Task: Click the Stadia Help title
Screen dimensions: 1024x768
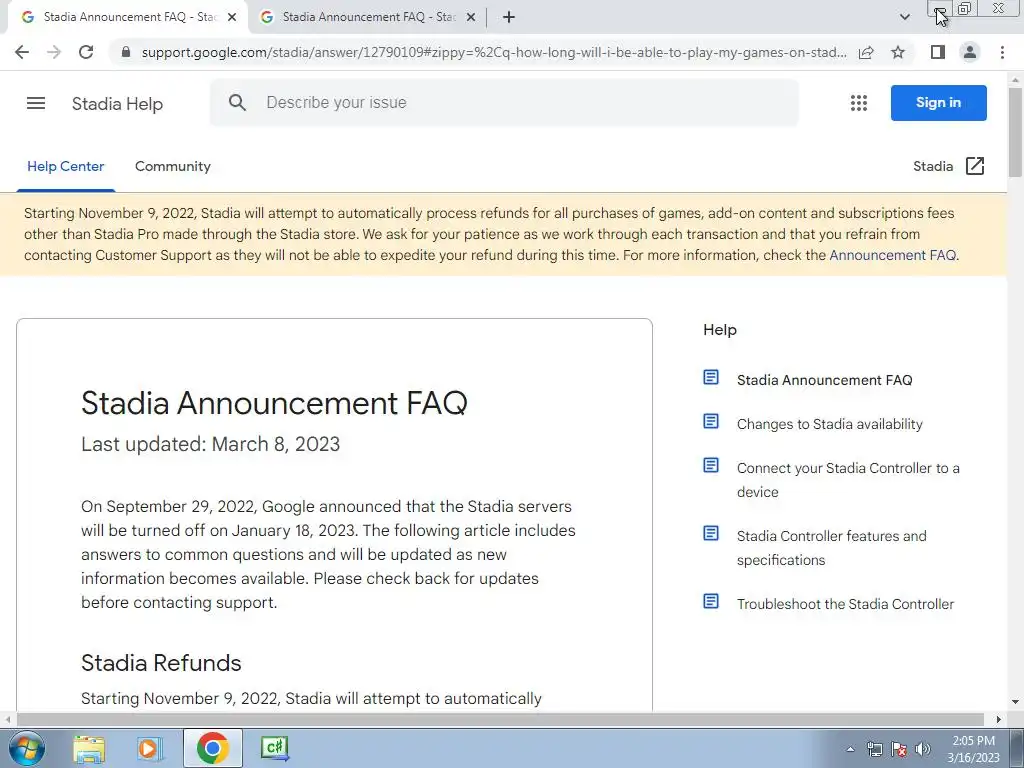Action: tap(118, 104)
